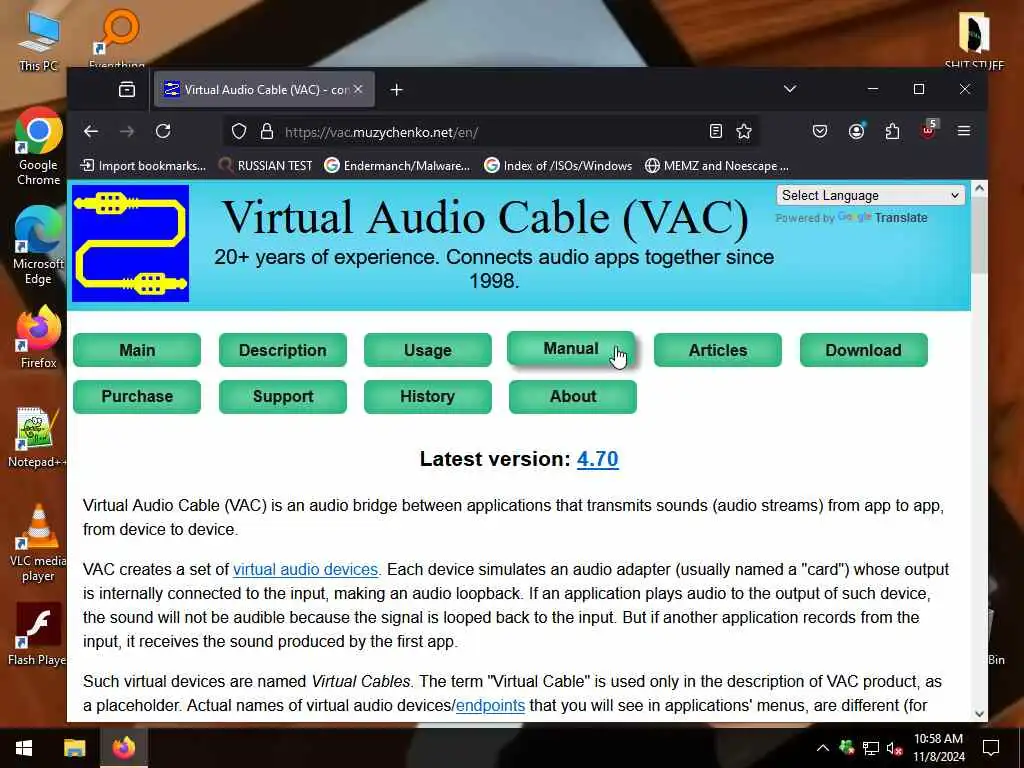The height and width of the screenshot is (768, 1024).
Task: Select Notepad++ desktop shortcut
Action: tap(37, 438)
